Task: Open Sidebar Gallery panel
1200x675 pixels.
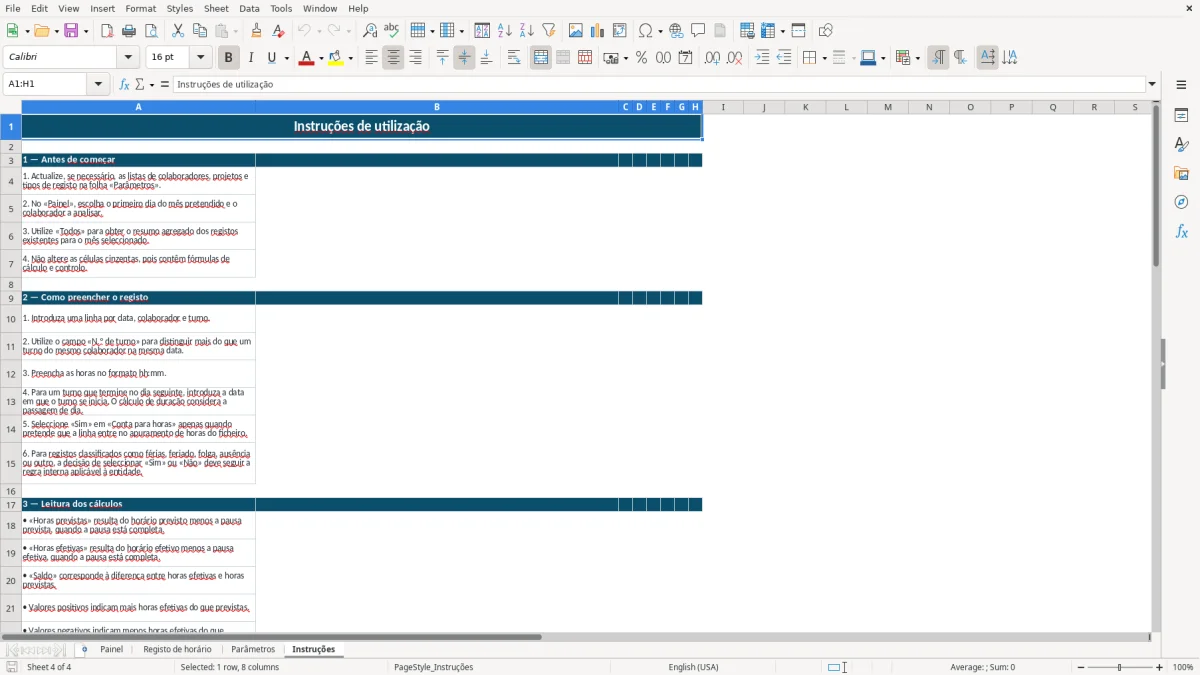Action: tap(1181, 173)
